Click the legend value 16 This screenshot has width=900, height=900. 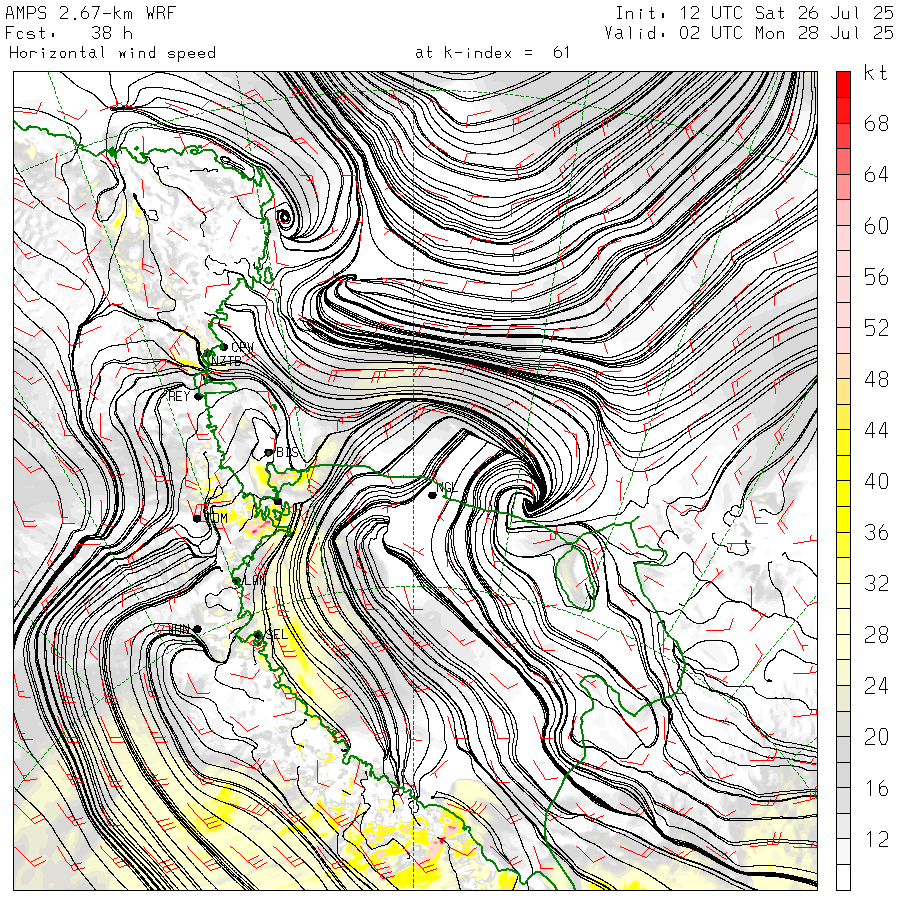click(x=876, y=788)
